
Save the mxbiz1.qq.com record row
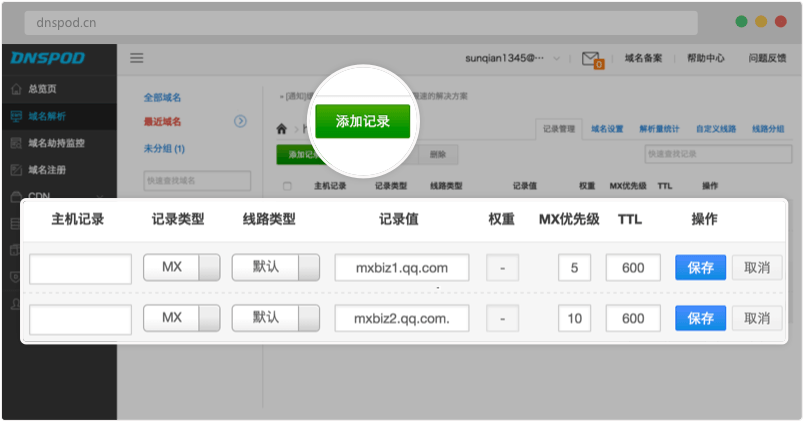700,267
